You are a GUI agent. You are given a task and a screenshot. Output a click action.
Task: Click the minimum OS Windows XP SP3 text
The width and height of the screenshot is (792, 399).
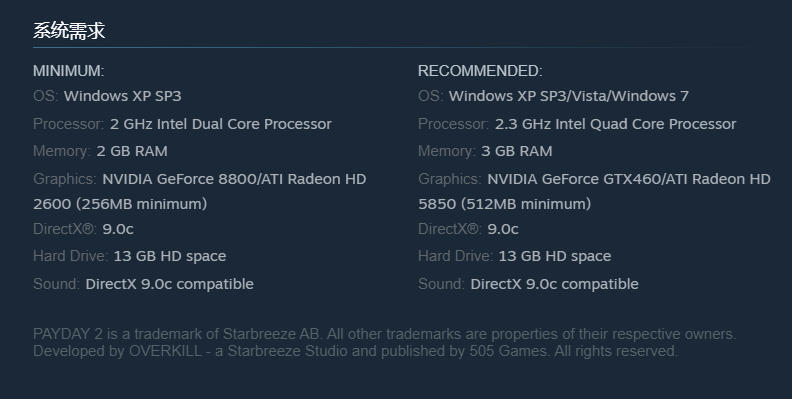pos(123,96)
